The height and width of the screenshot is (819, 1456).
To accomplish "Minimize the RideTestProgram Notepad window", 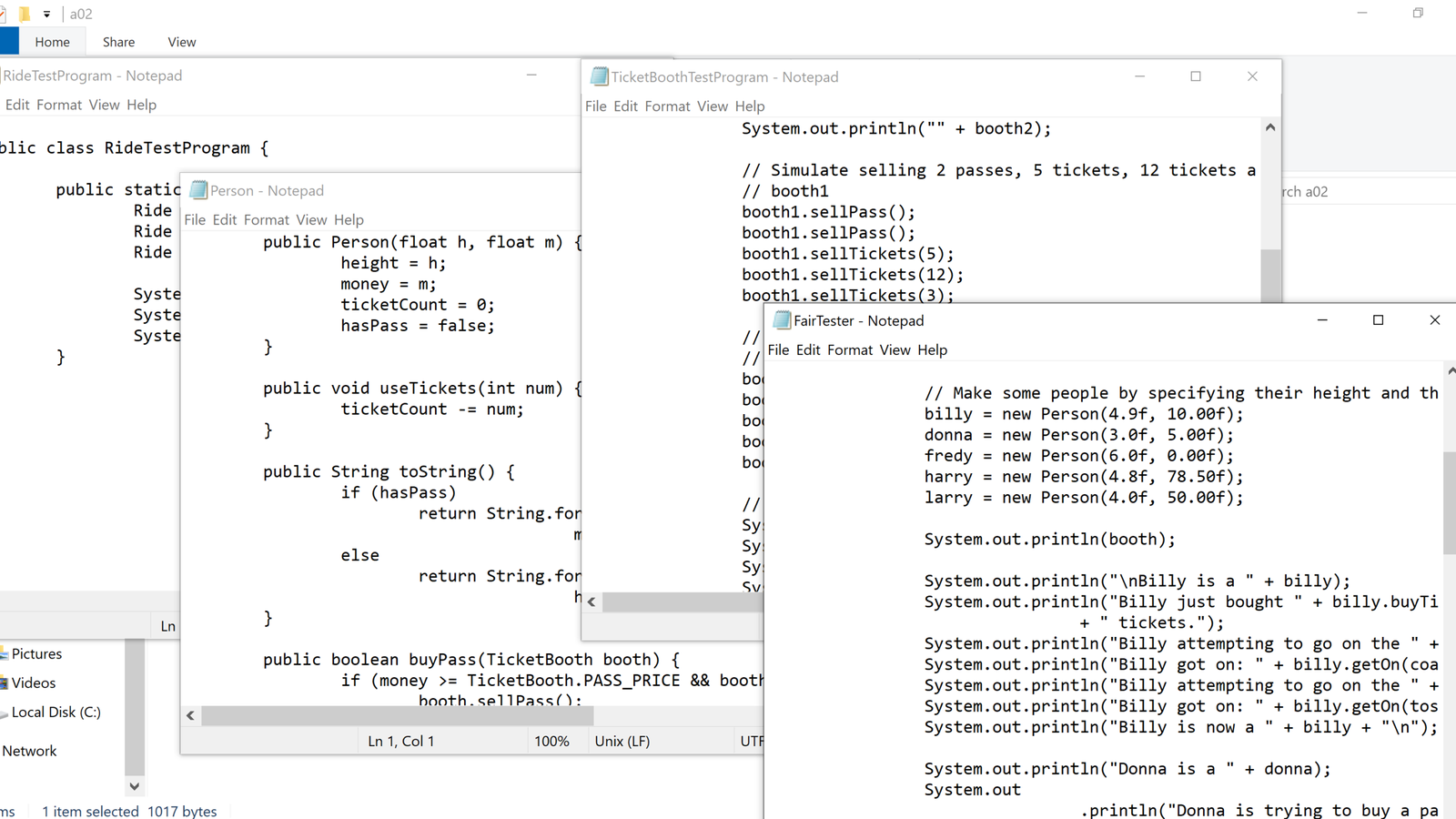I will [x=531, y=75].
